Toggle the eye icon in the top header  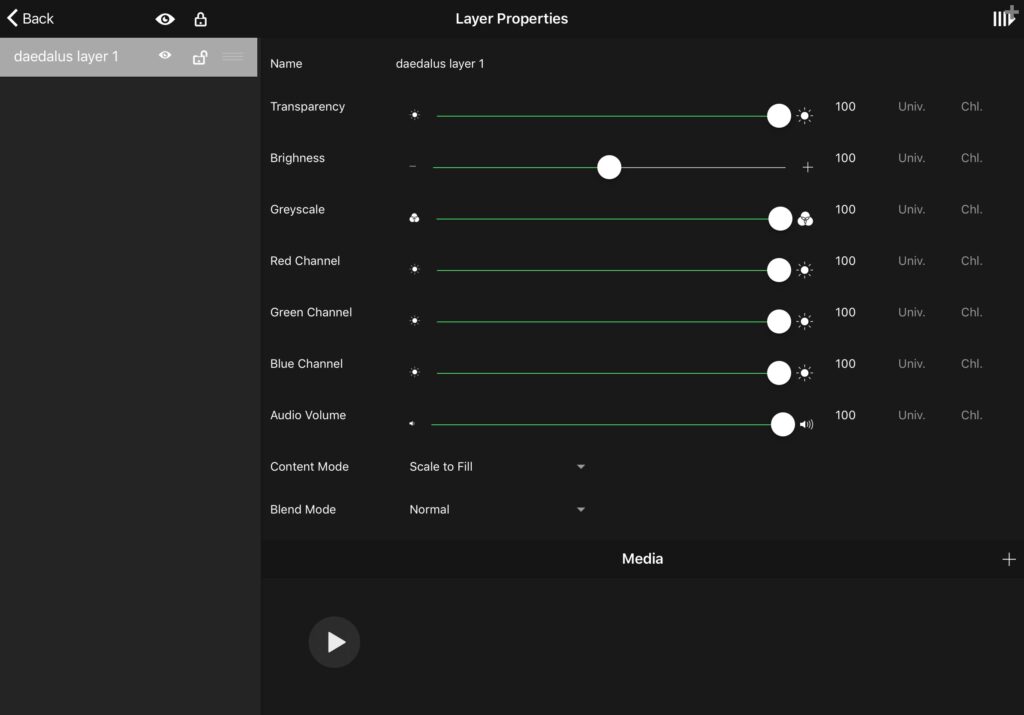[165, 19]
